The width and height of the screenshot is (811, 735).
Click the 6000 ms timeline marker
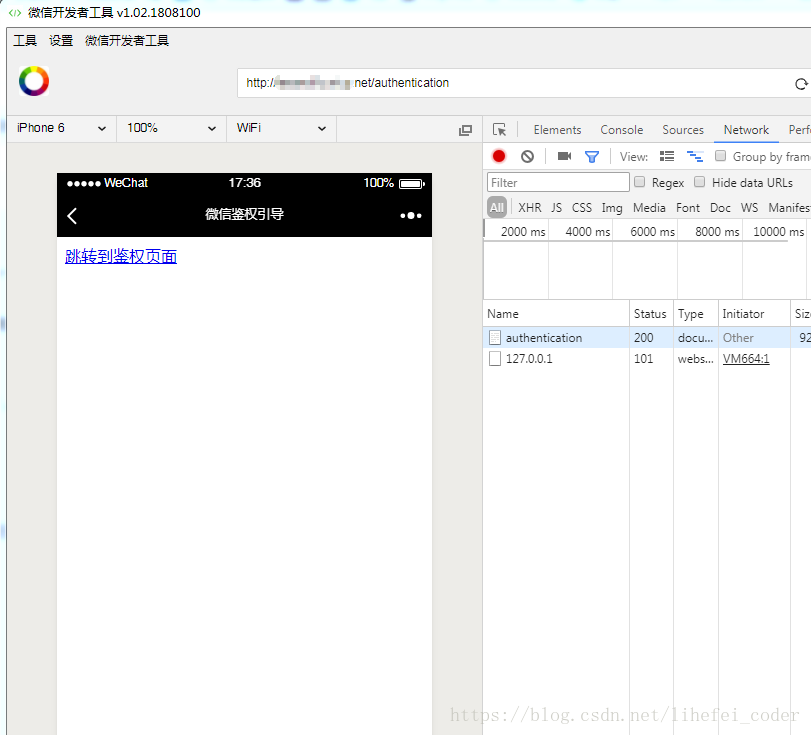(652, 232)
